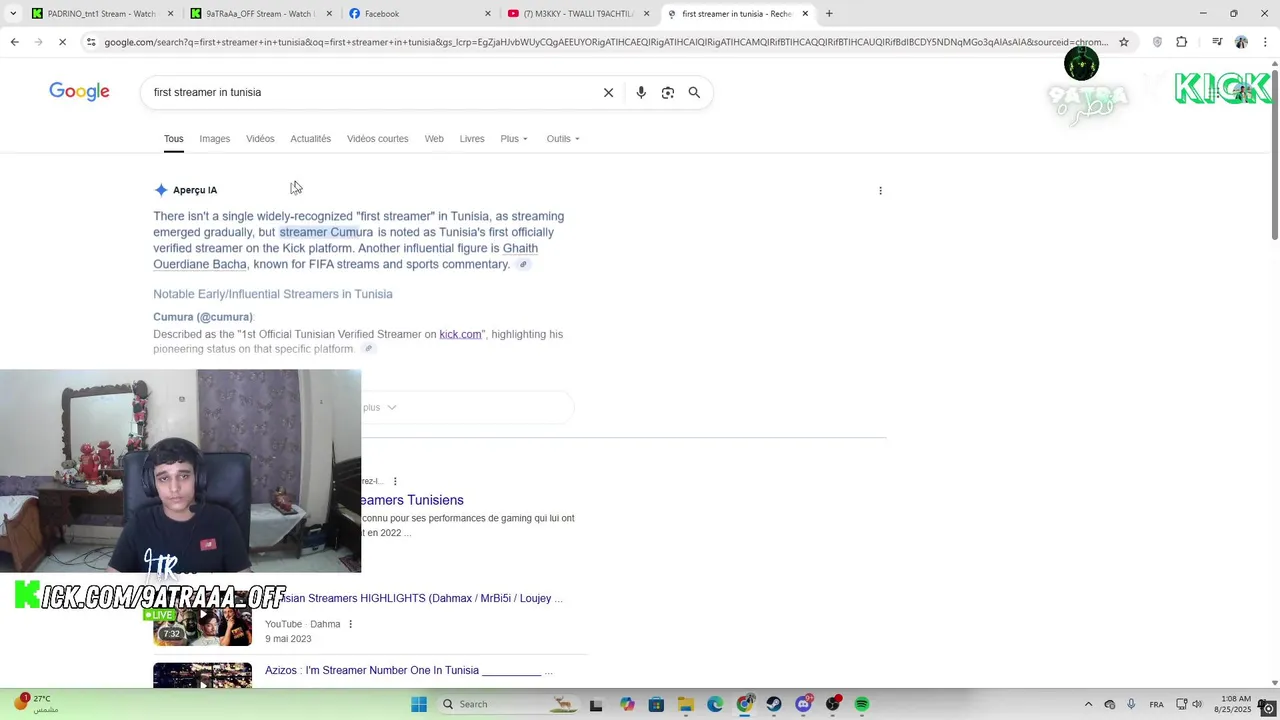1280x720 pixels.
Task: Clear the Google search box text
Action: (x=608, y=92)
